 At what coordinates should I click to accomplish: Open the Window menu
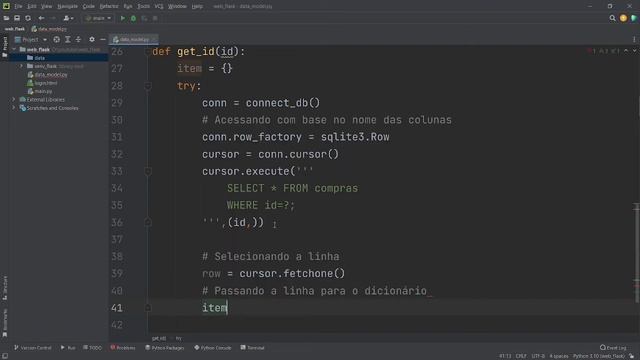coord(177,6)
